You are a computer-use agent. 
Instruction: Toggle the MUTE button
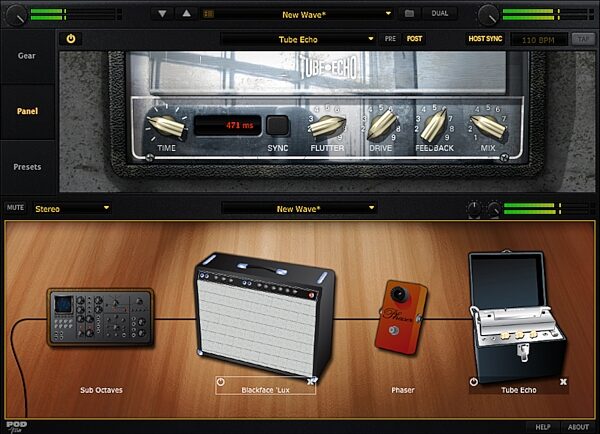[15, 207]
